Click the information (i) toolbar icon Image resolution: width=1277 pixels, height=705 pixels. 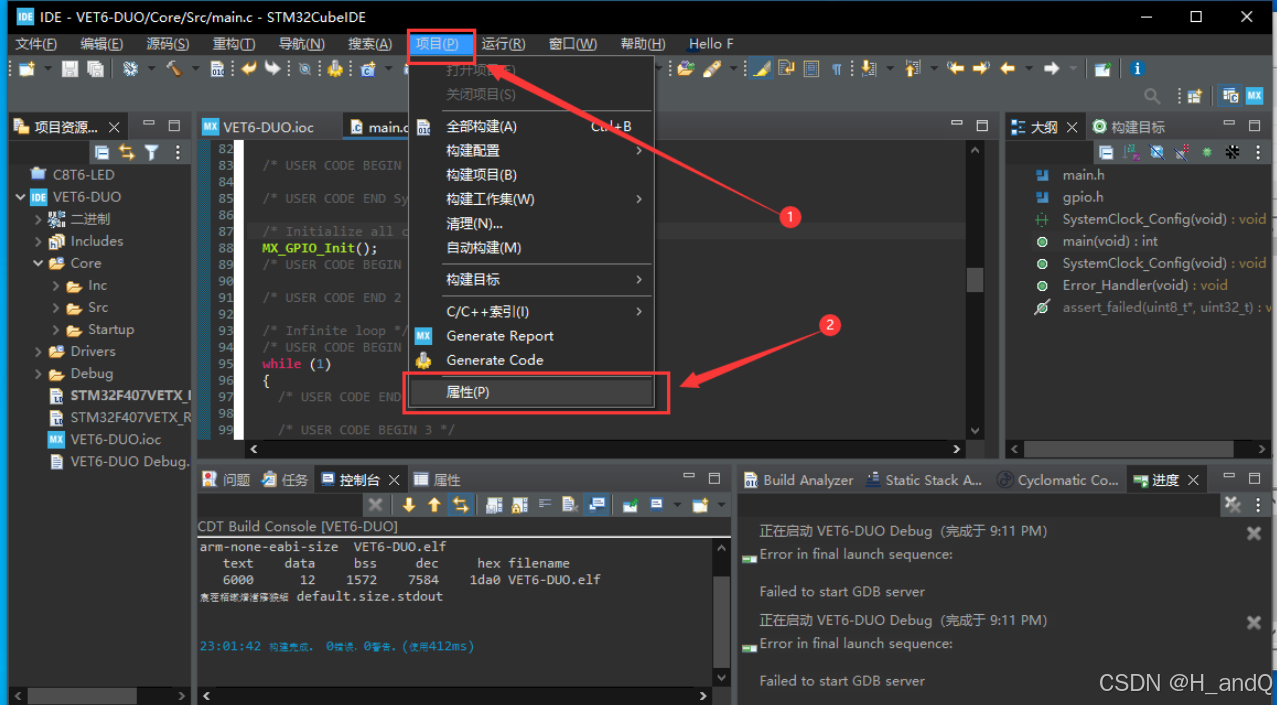pyautogui.click(x=1137, y=69)
